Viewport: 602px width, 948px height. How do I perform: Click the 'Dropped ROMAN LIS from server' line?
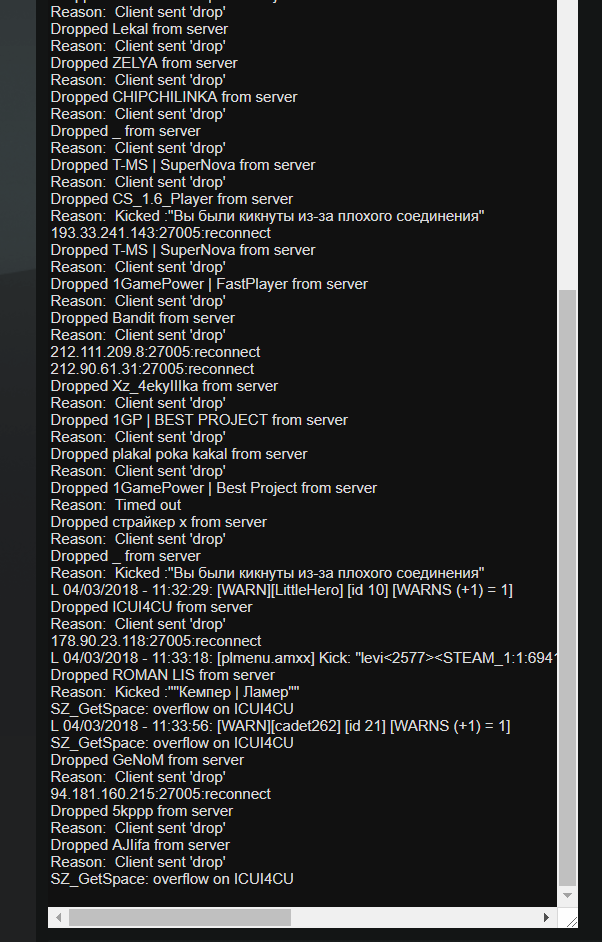tap(163, 675)
